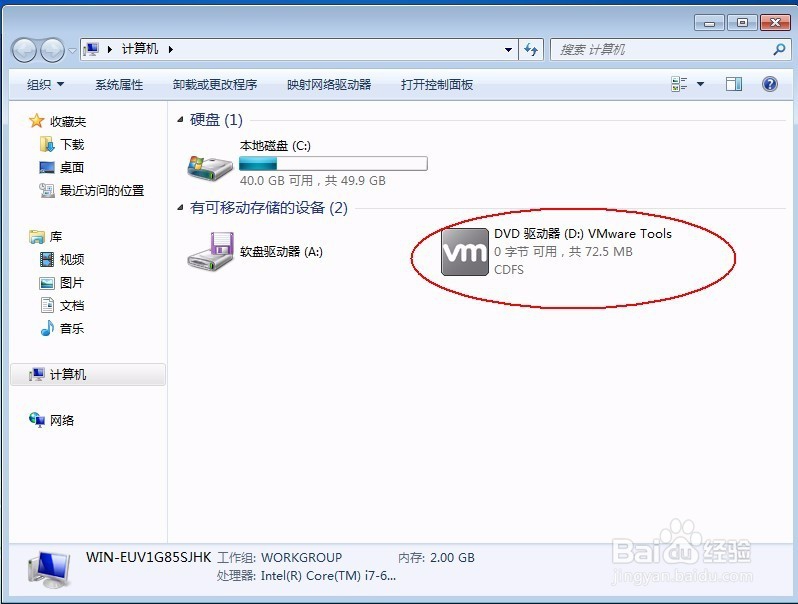Expand root arrow before 计算机 breadcrumb

click(109, 49)
